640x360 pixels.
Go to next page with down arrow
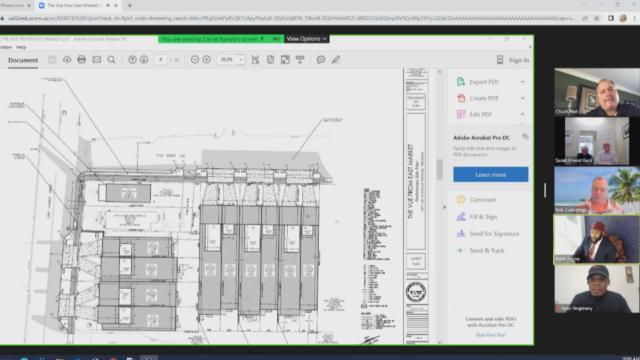[x=144, y=60]
